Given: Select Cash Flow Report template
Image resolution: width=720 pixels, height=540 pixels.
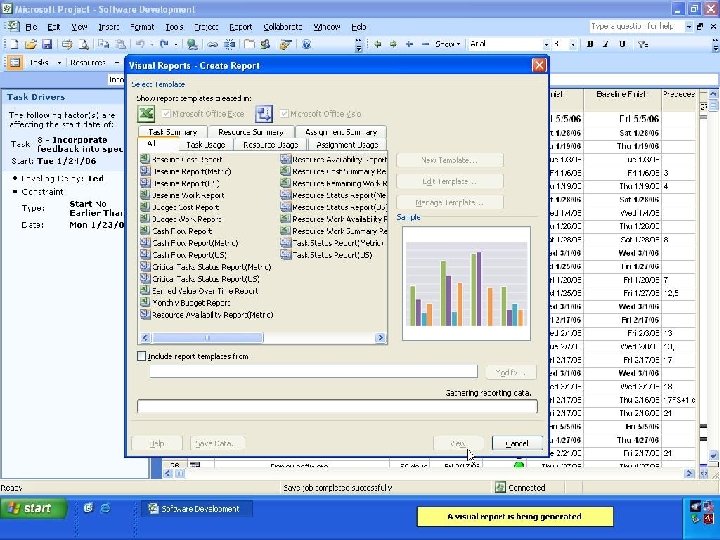Looking at the screenshot, I should 176,231.
